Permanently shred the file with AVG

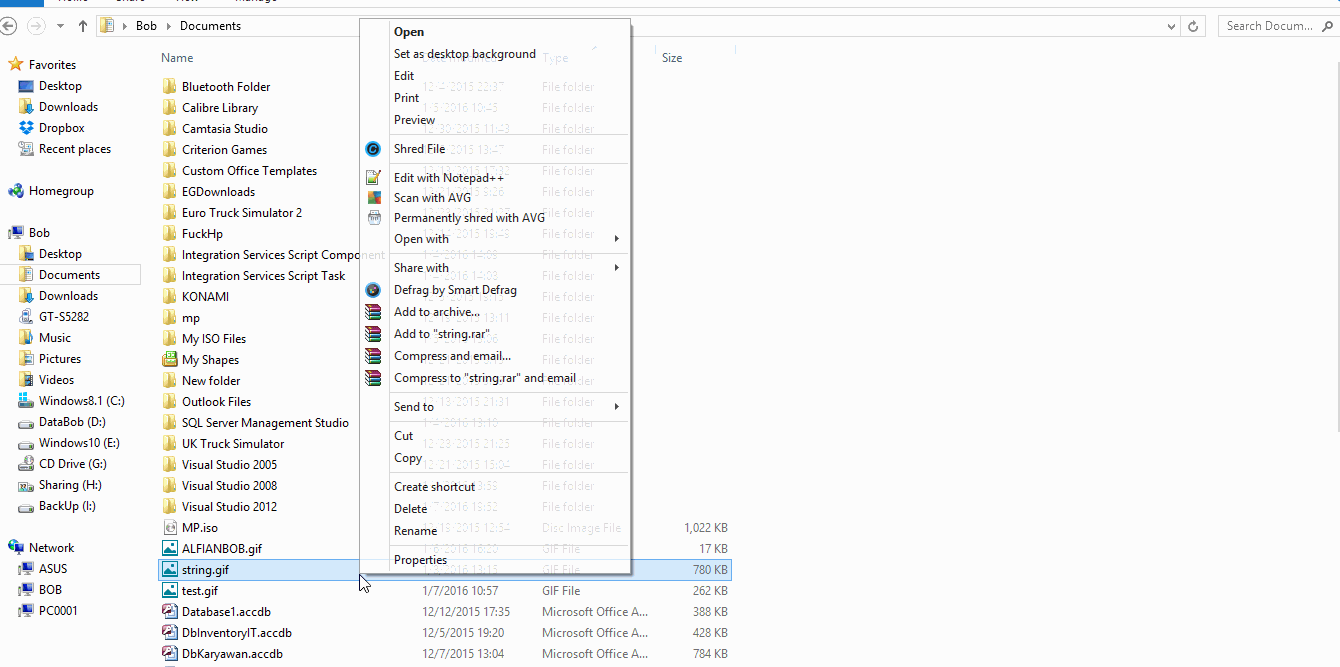coord(468,217)
